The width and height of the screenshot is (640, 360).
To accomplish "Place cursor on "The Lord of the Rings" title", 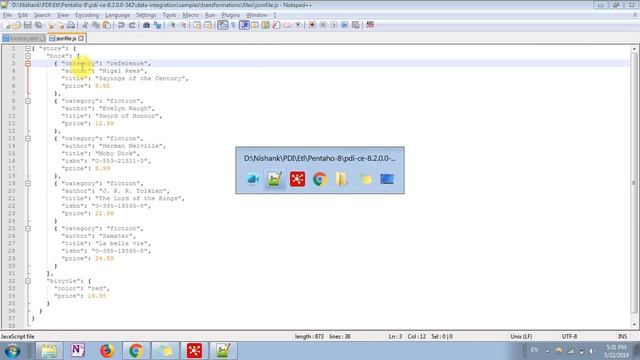I will [139, 199].
